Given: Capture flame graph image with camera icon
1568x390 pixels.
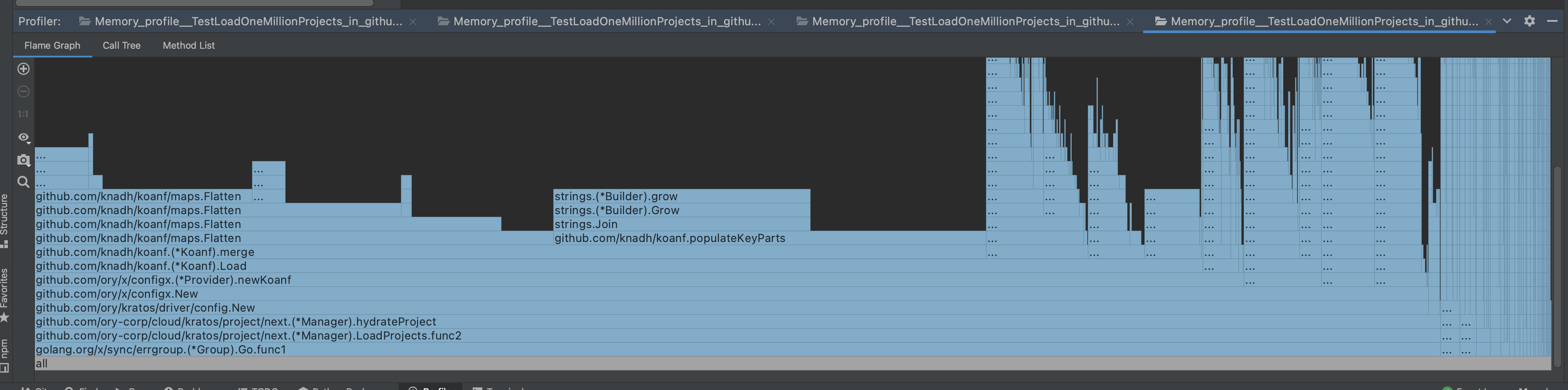Looking at the screenshot, I should click(x=23, y=159).
